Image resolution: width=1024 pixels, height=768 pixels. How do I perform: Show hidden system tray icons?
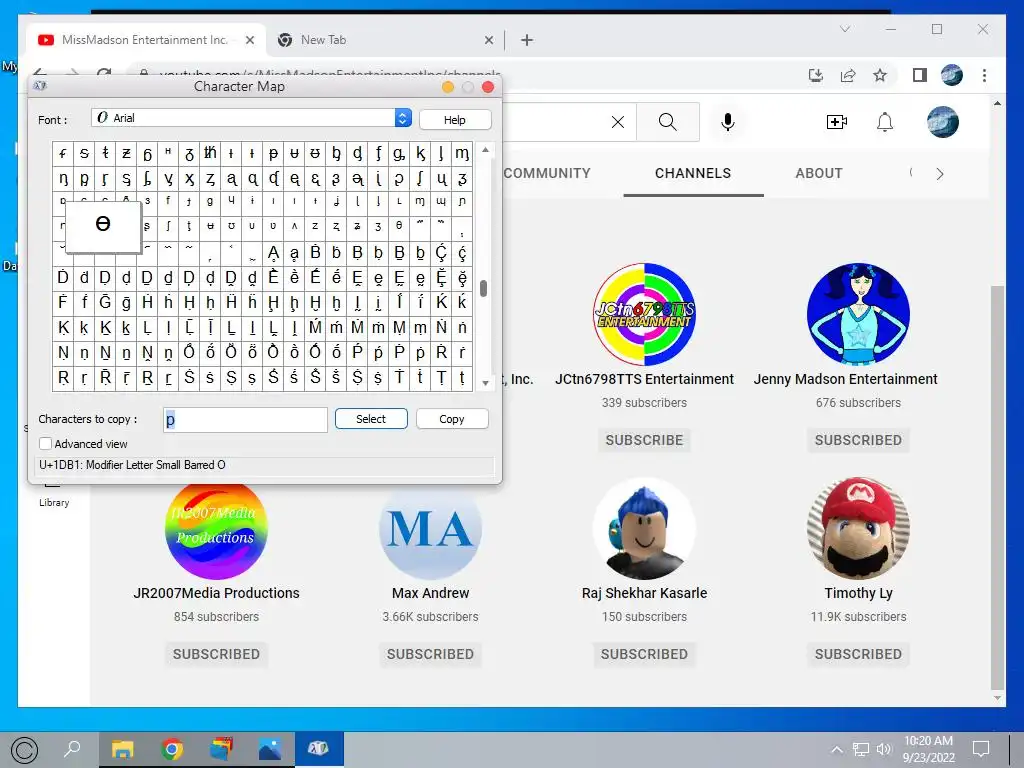[837, 749]
